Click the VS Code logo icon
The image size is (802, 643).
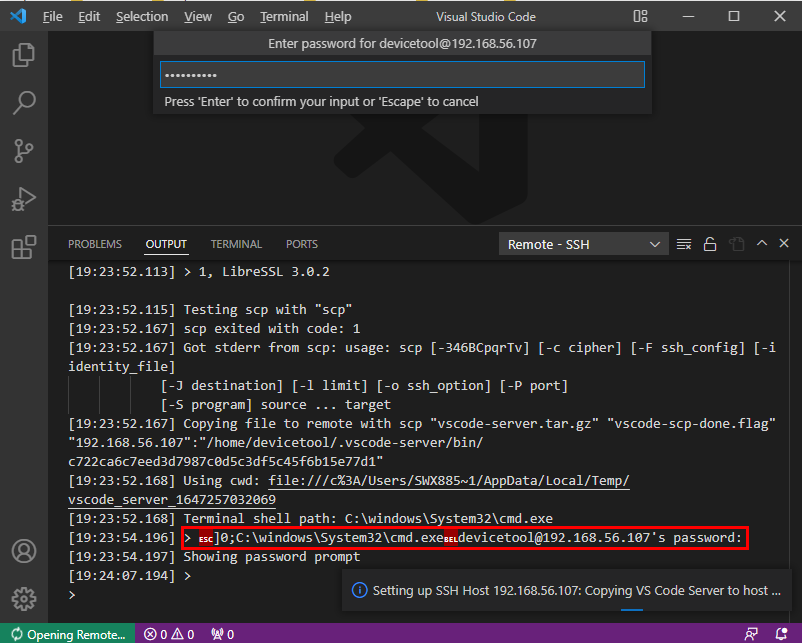(x=18, y=16)
